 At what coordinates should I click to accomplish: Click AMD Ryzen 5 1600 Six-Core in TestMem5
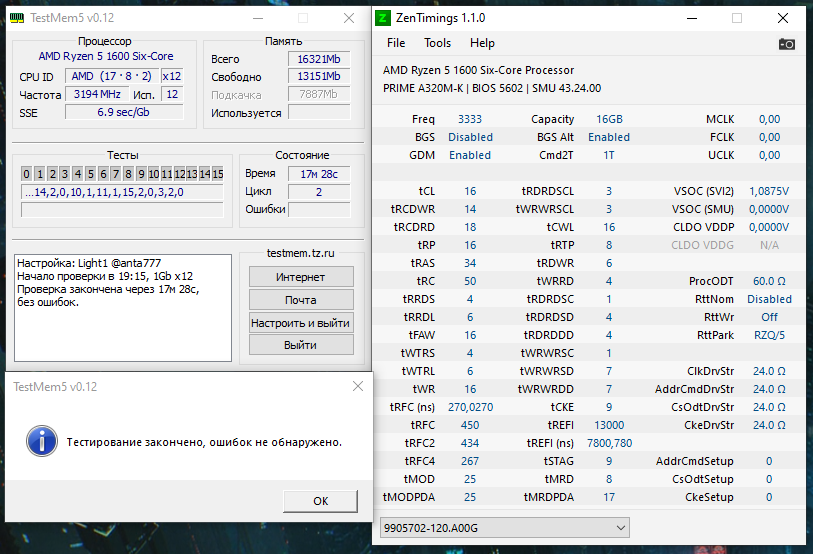[x=106, y=56]
